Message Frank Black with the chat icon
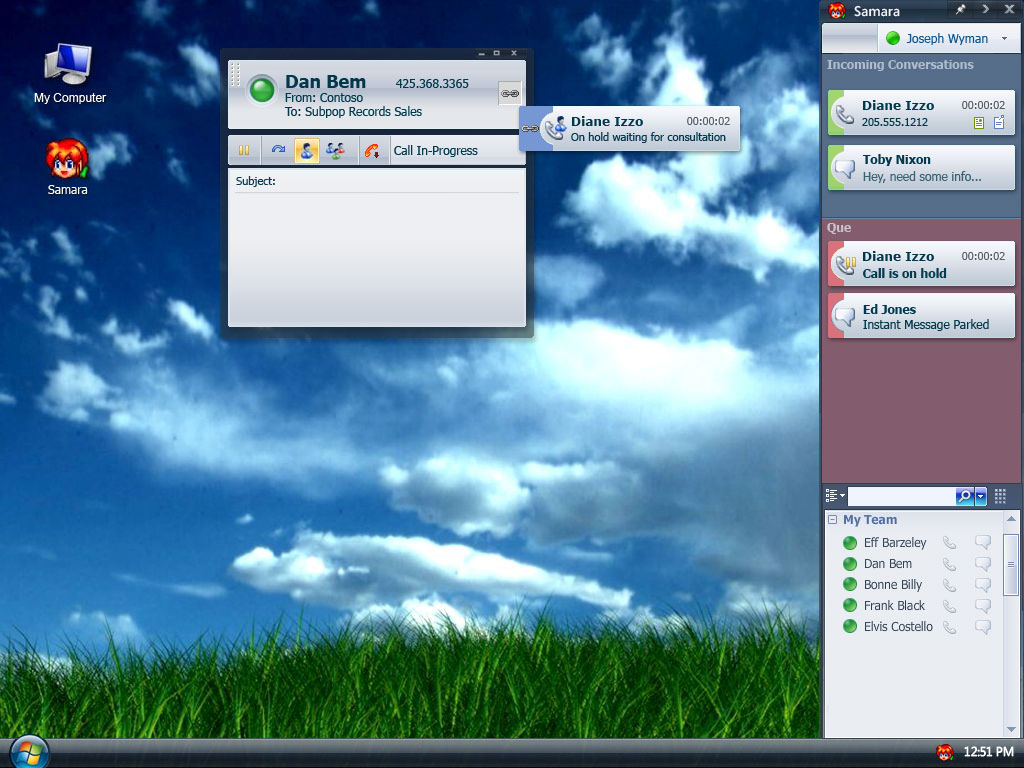This screenshot has height=768, width=1024. [x=983, y=605]
